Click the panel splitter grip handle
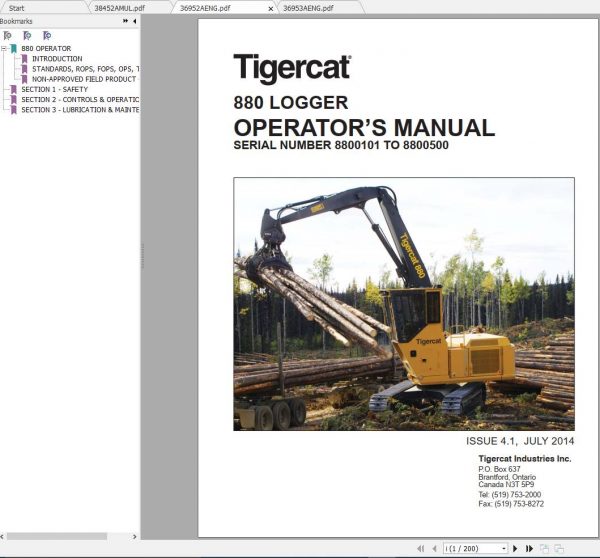Viewport: 600px width, 558px height. [x=142, y=256]
